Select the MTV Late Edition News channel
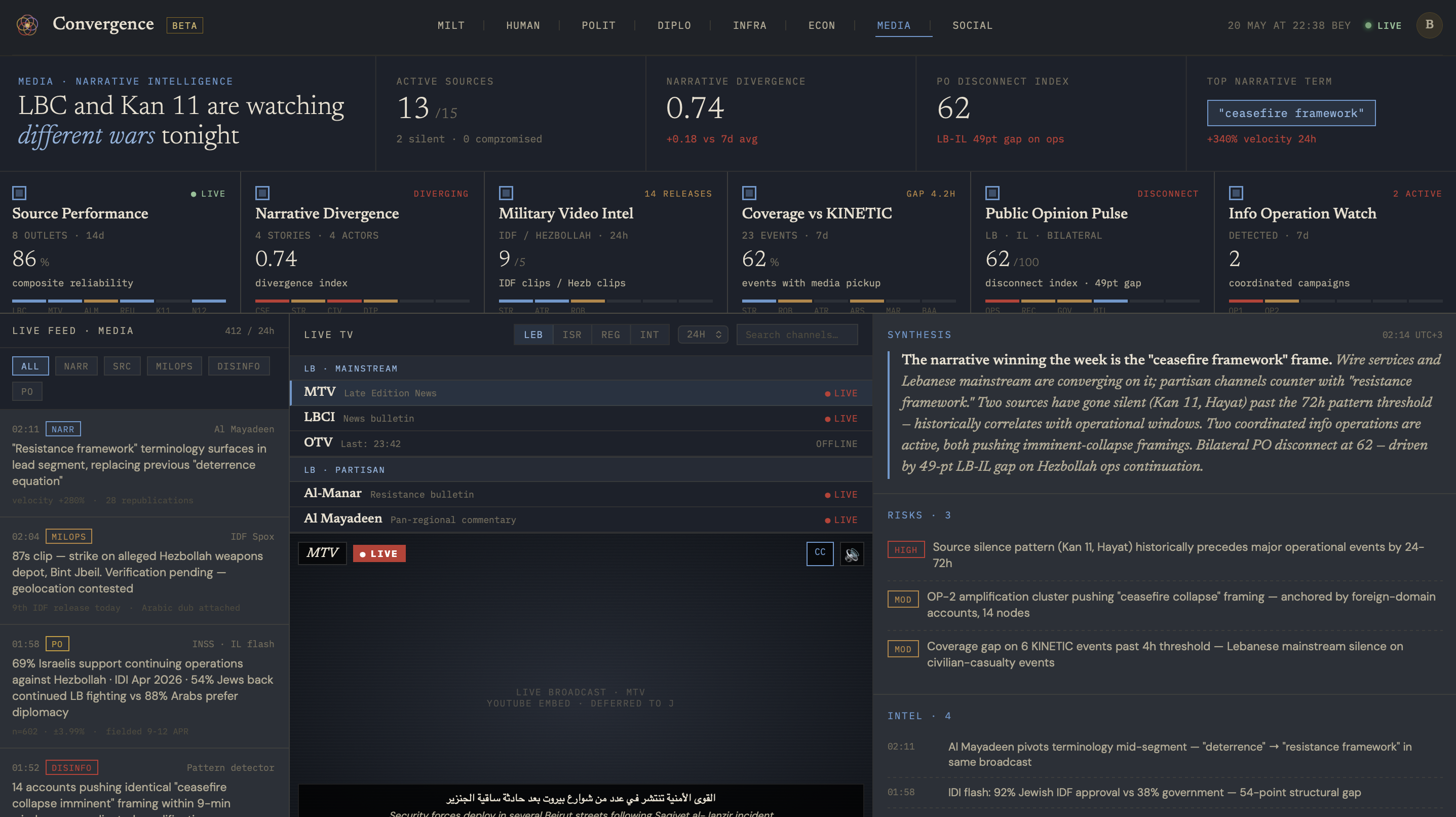 581,392
